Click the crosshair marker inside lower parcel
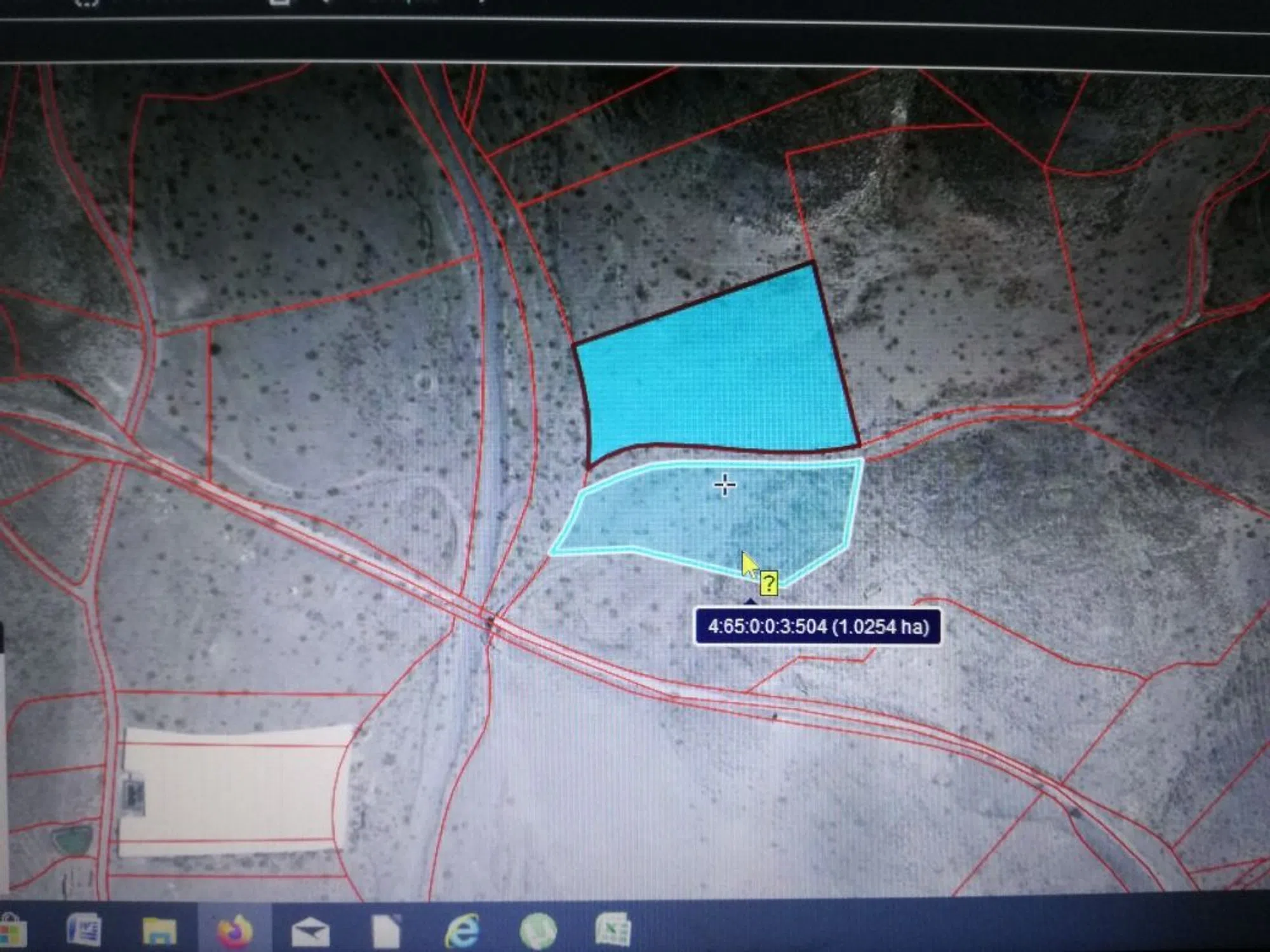The height and width of the screenshot is (952, 1270). (x=725, y=486)
